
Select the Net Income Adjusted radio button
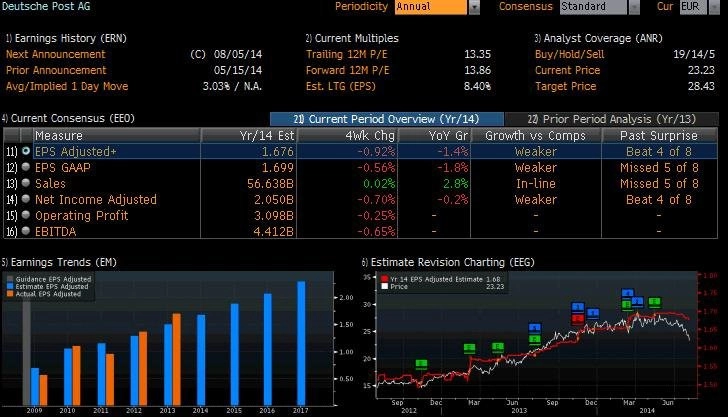[x=26, y=199]
